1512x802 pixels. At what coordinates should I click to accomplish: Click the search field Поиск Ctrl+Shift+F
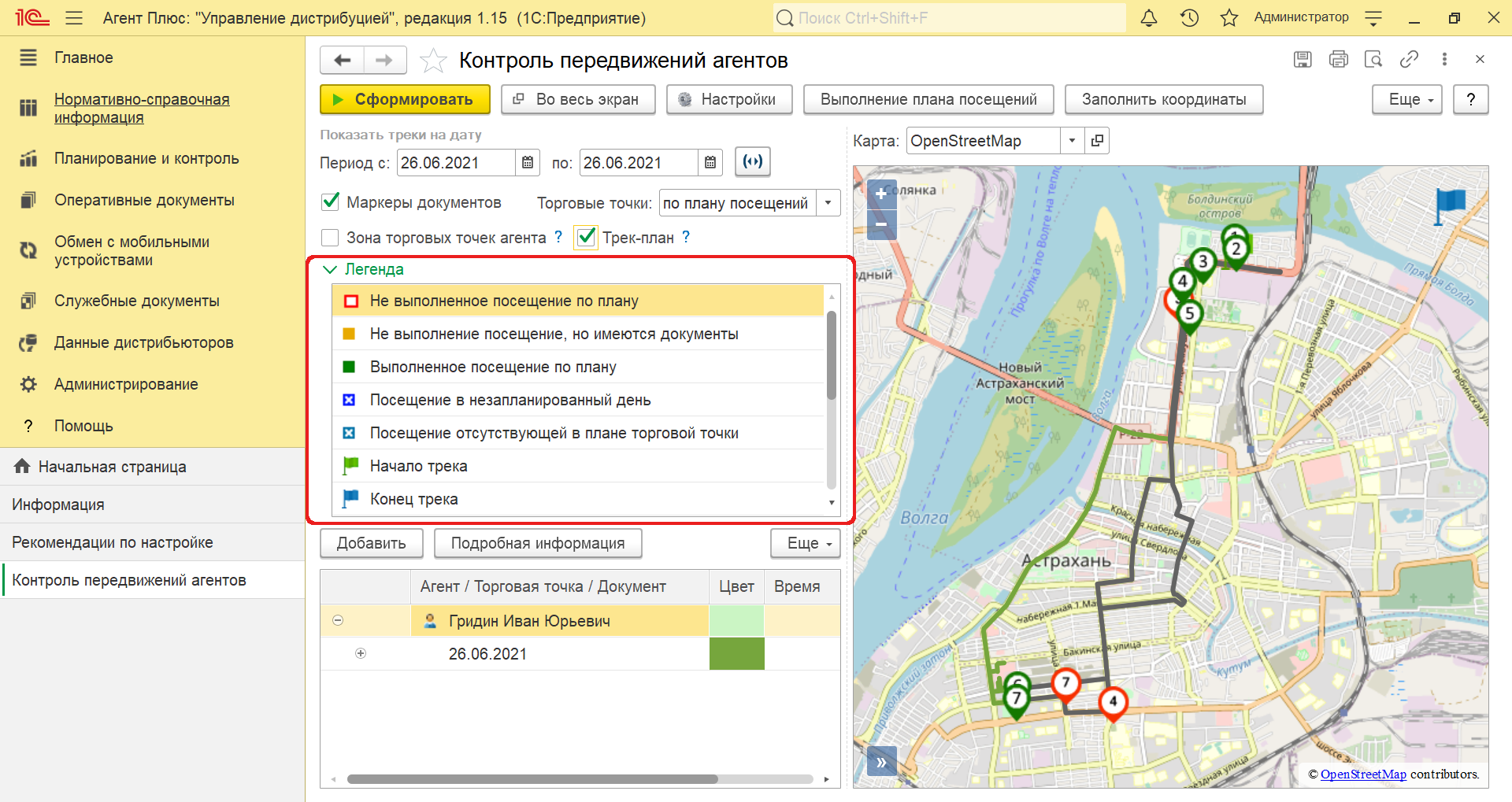(949, 17)
